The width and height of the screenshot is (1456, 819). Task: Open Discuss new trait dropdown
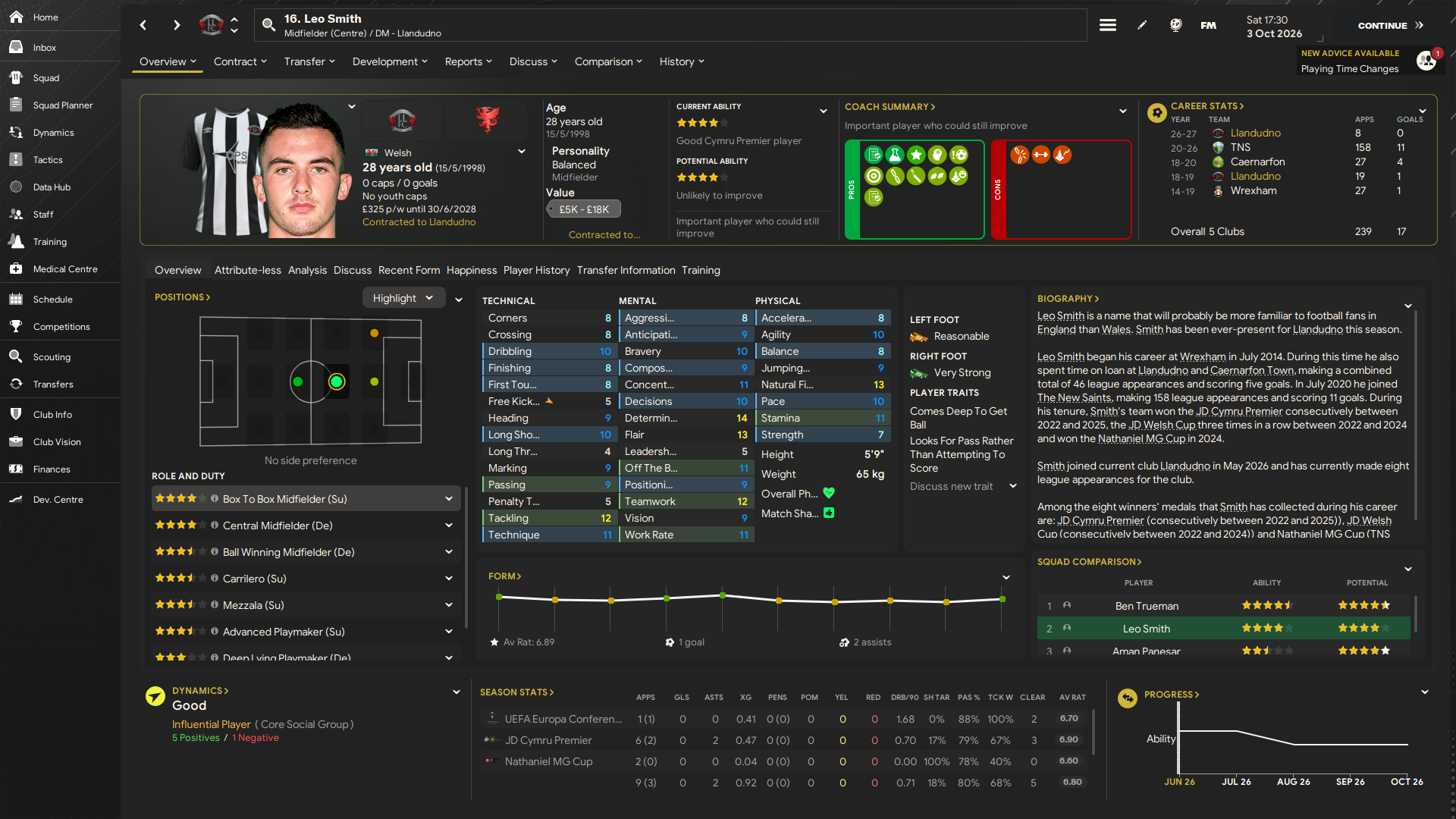962,486
